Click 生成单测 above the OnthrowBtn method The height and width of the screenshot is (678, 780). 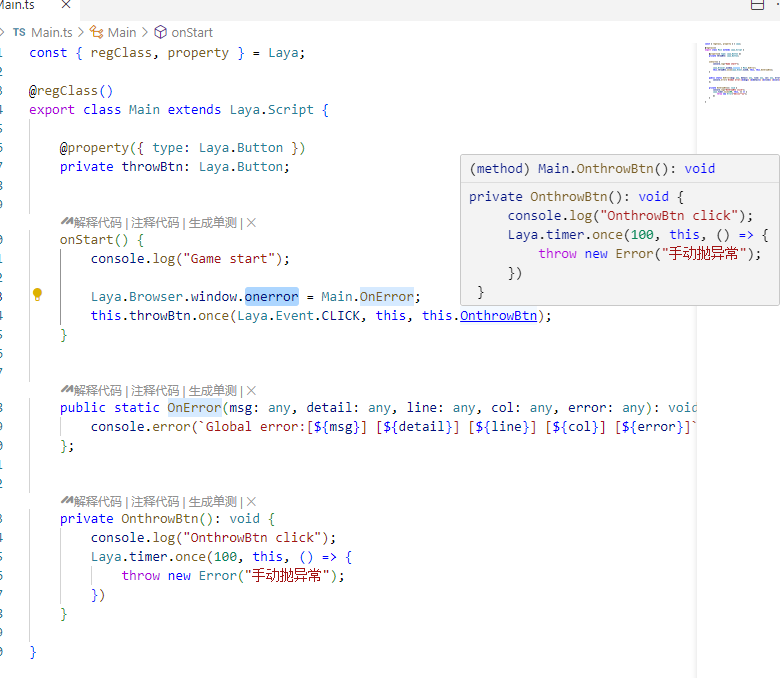pos(213,502)
